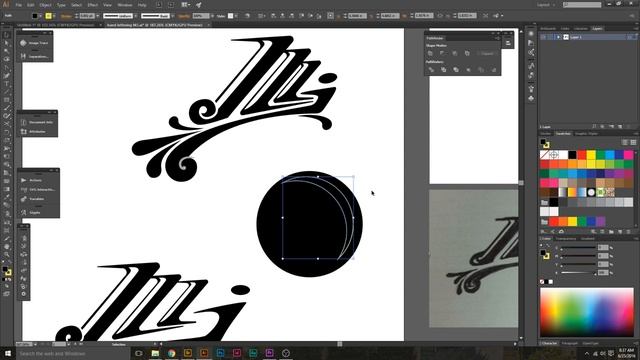Open the Layout workspace switcher
The height and width of the screenshot is (360, 640).
tap(546, 5)
